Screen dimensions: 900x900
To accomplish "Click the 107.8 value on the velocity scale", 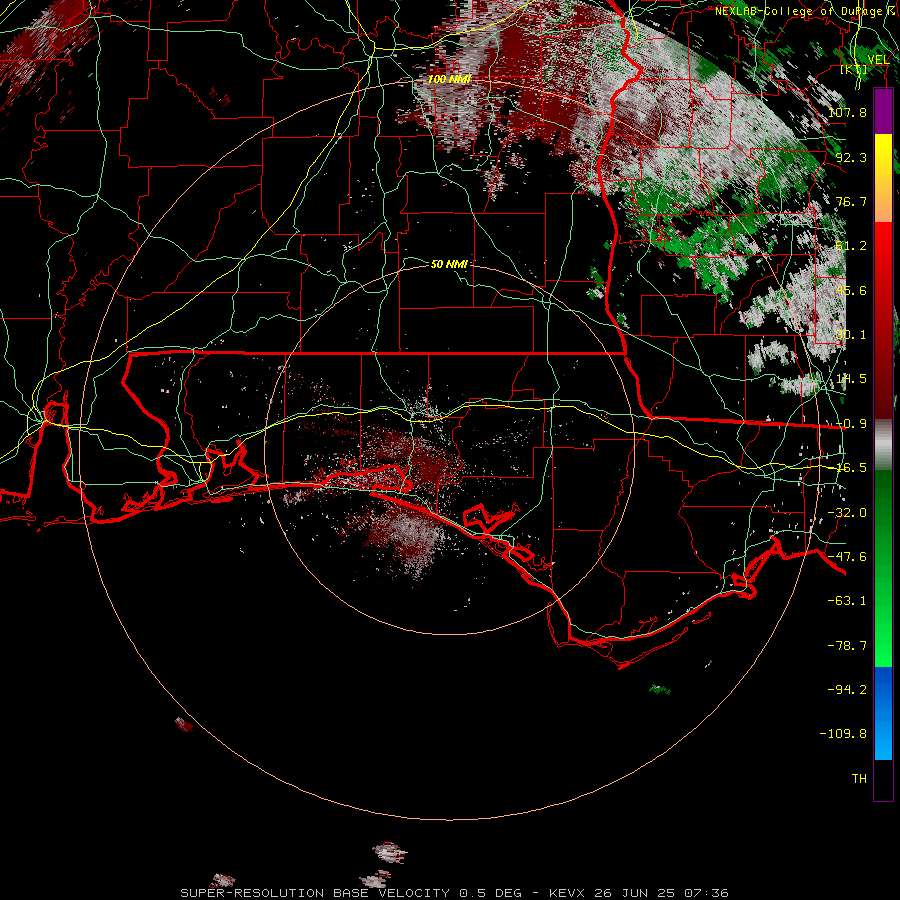I will pos(847,112).
